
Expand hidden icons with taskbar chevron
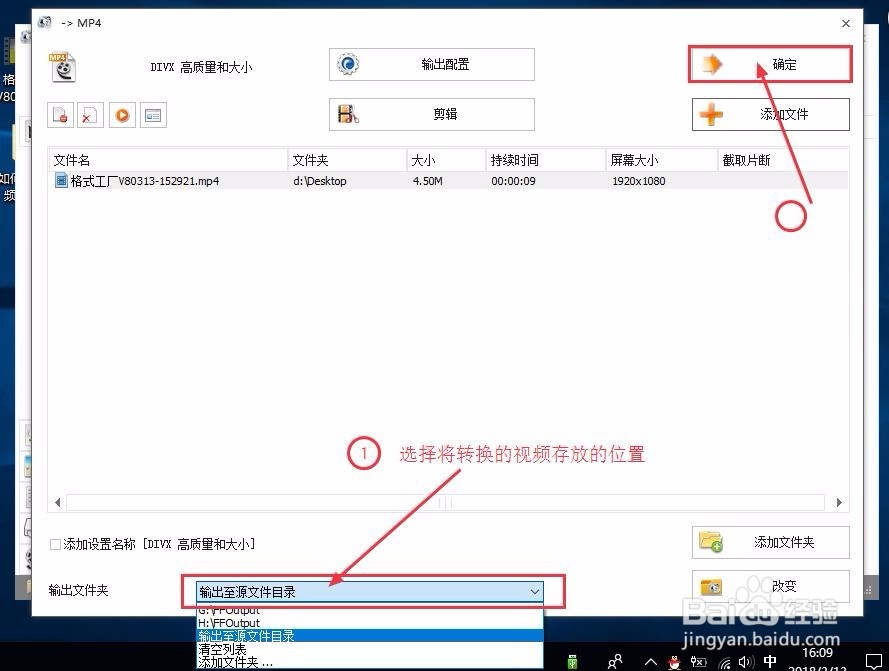pos(651,662)
